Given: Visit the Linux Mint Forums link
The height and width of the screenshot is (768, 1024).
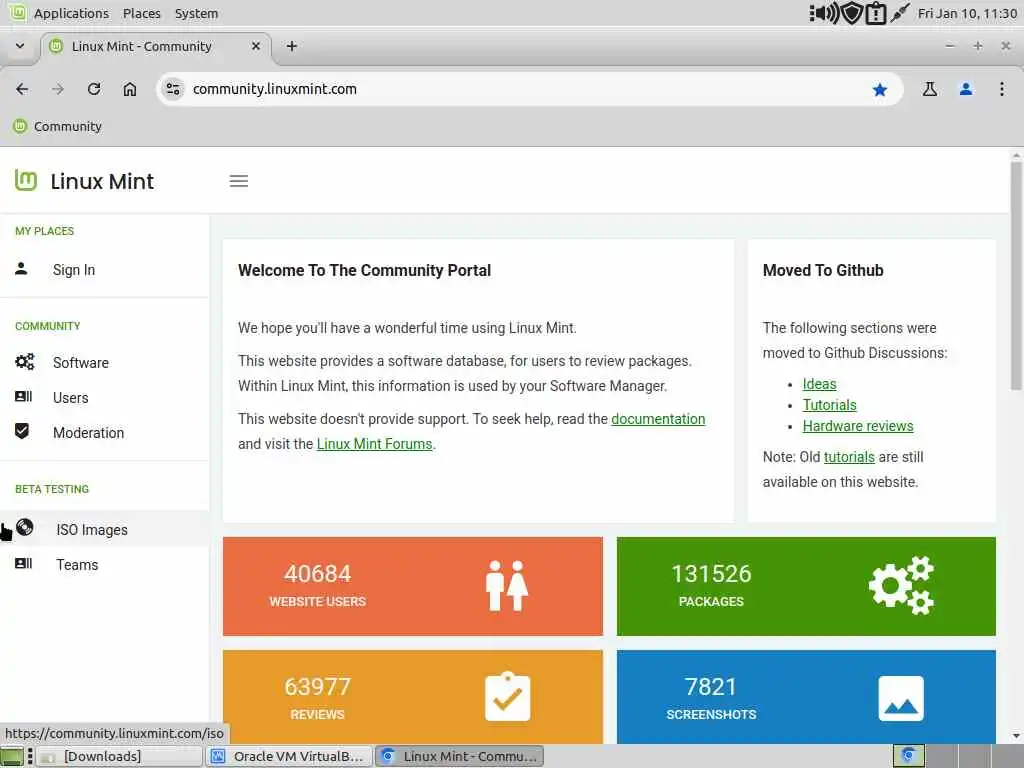Looking at the screenshot, I should (x=374, y=444).
